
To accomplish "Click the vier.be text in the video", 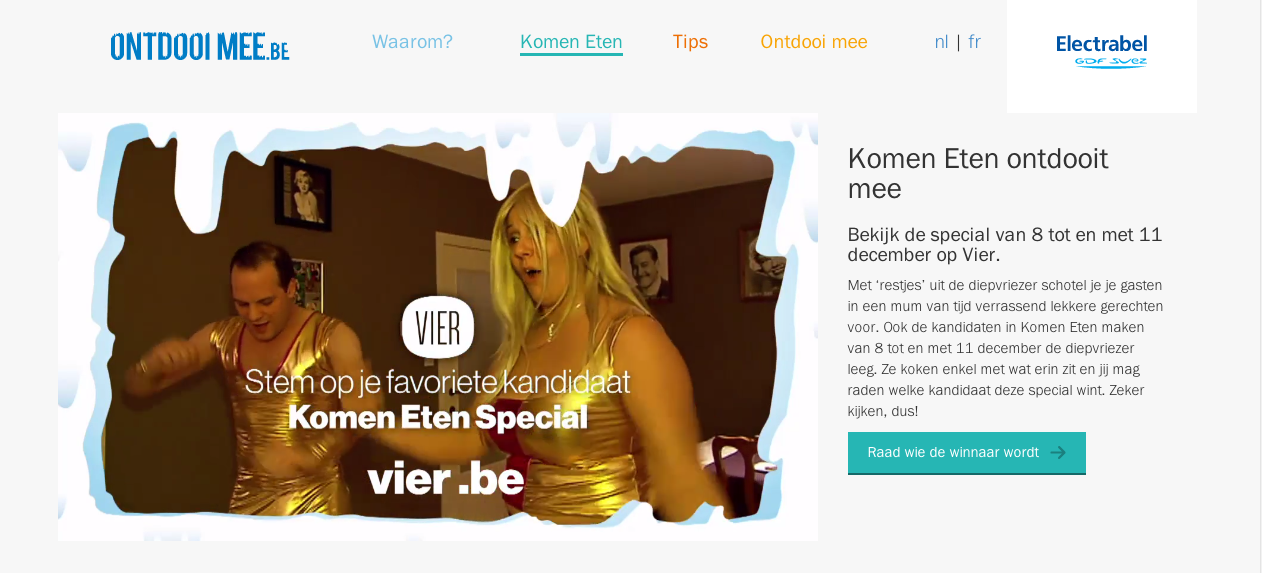I will (446, 480).
